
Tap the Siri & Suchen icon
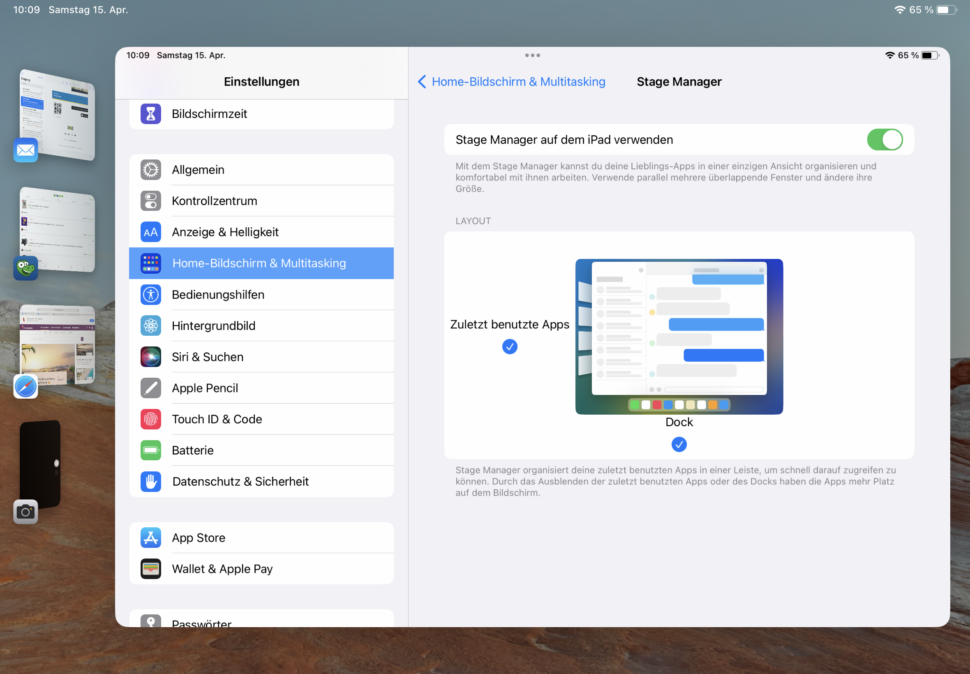pyautogui.click(x=150, y=357)
